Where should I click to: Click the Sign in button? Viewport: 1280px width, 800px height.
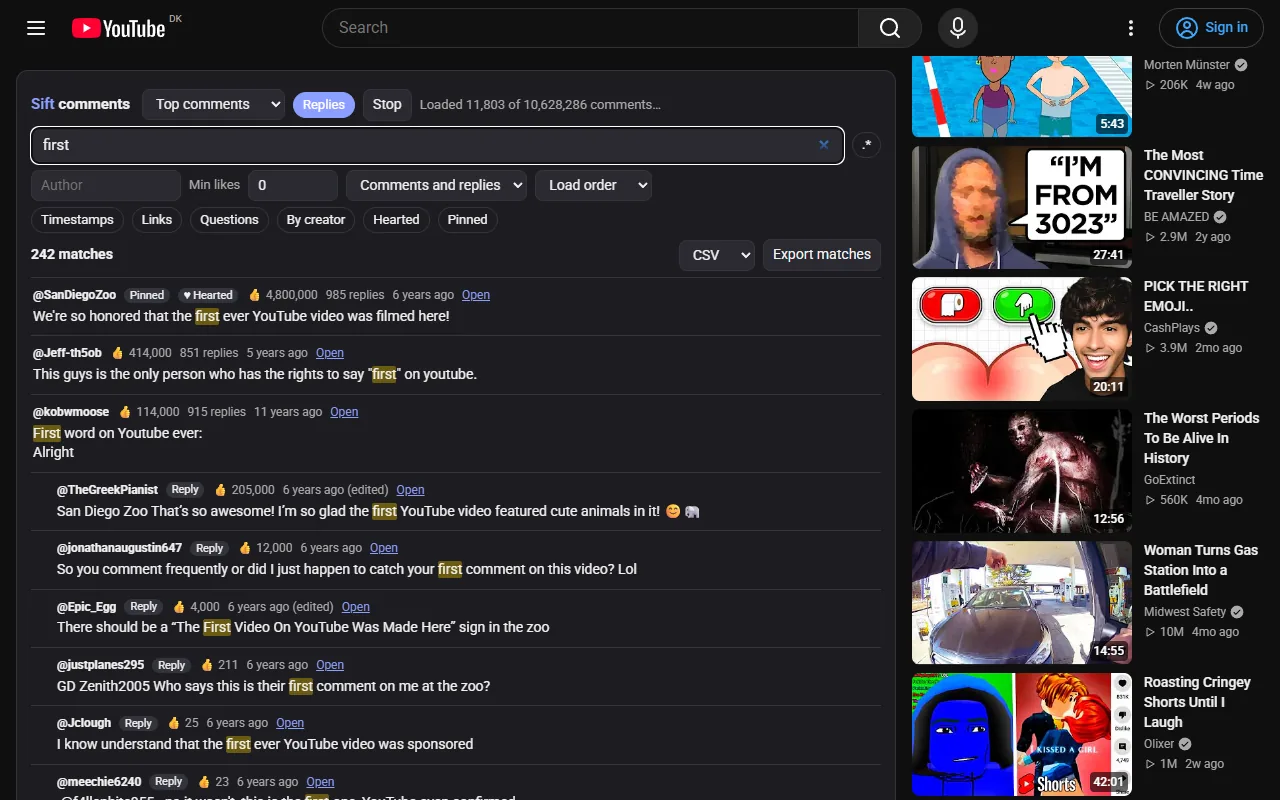1212,28
